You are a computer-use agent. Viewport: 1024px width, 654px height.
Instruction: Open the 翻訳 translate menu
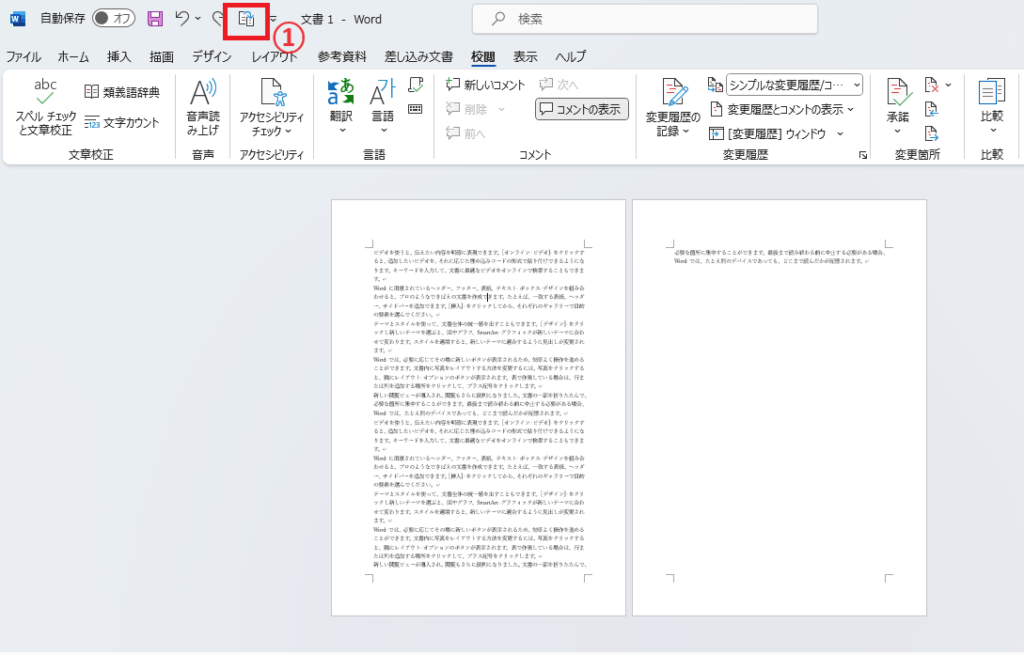click(341, 107)
